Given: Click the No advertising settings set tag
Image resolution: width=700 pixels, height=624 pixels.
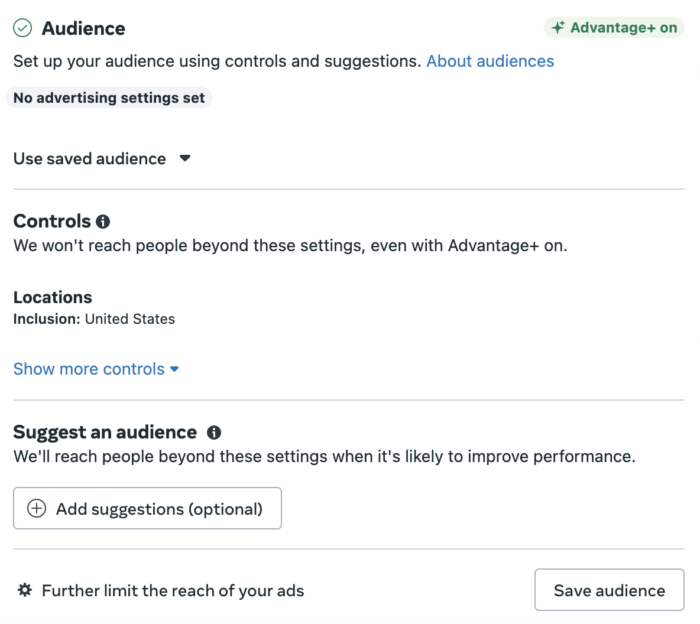Looking at the screenshot, I should 109,98.
